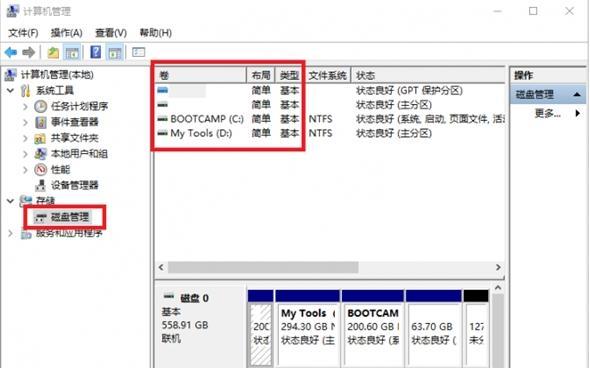Maximize the Computer Management window
590x368 pixels.
[x=533, y=11]
